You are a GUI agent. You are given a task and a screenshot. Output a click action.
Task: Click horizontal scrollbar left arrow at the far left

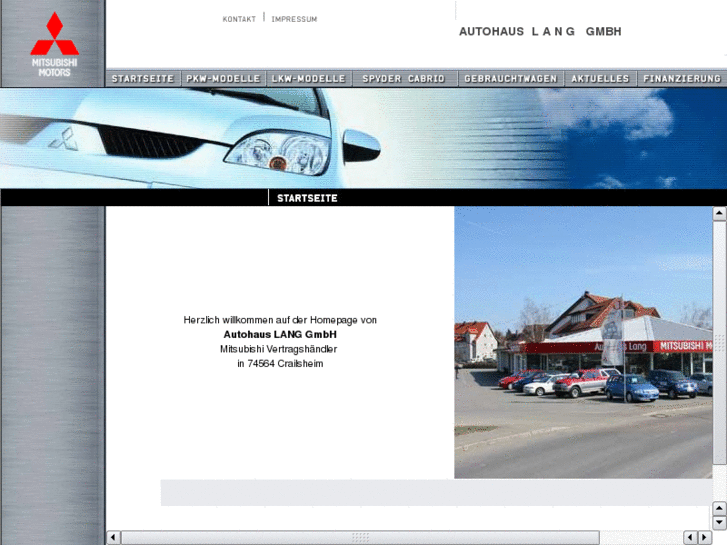(113, 538)
